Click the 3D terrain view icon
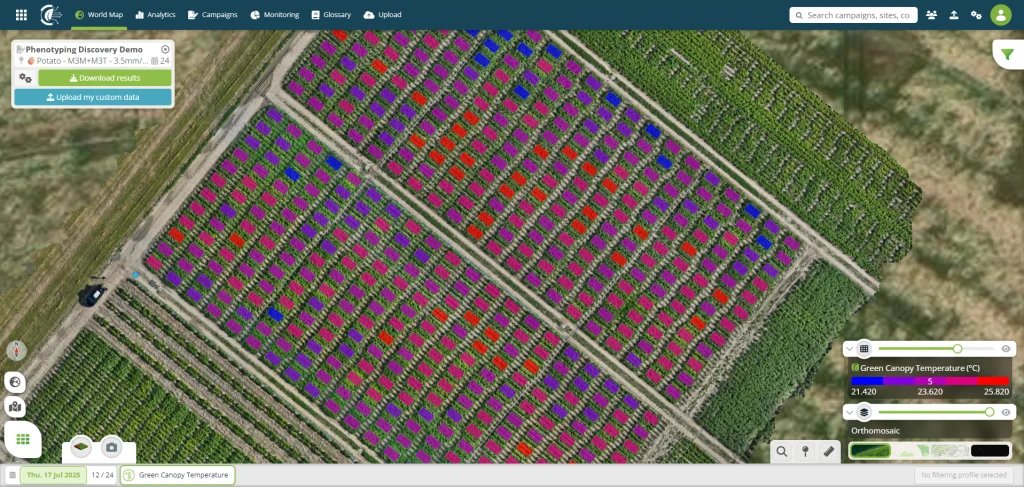 81,447
